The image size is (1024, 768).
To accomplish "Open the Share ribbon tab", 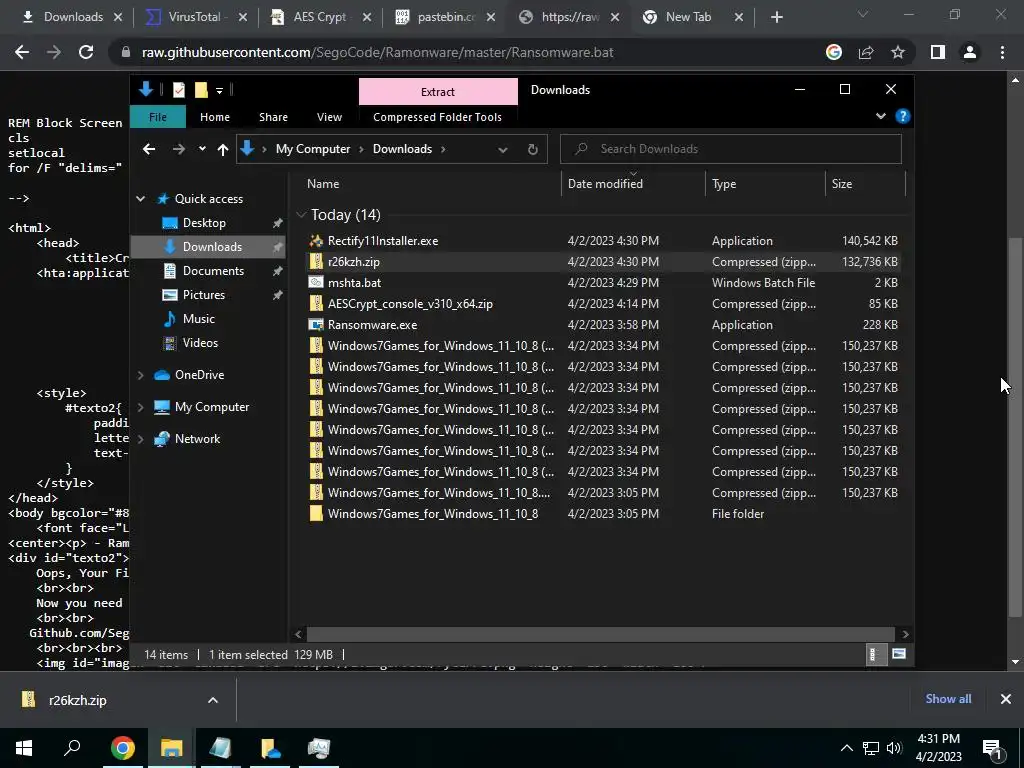I will point(273,117).
